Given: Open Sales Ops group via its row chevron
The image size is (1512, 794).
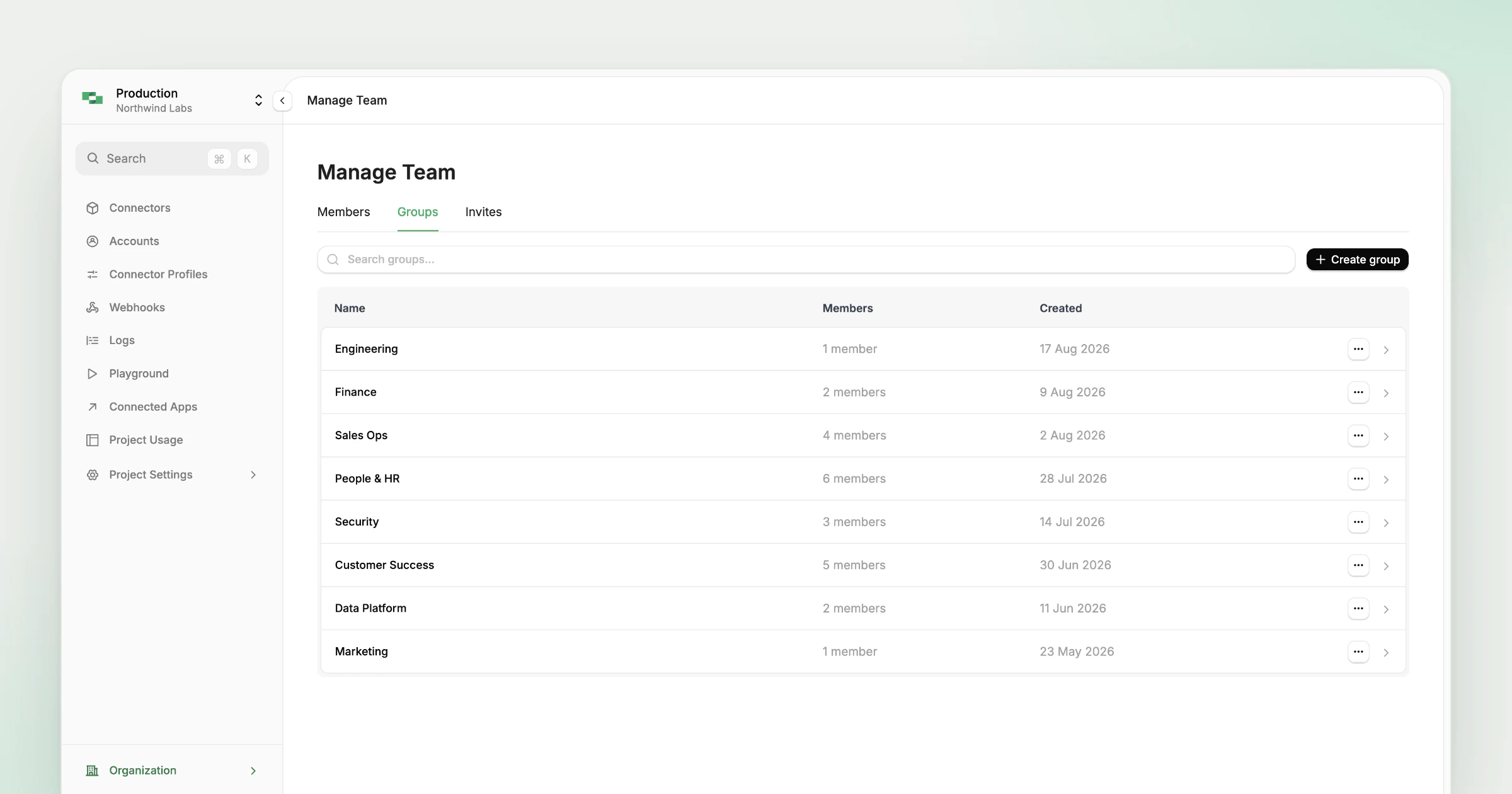Looking at the screenshot, I should pyautogui.click(x=1386, y=436).
